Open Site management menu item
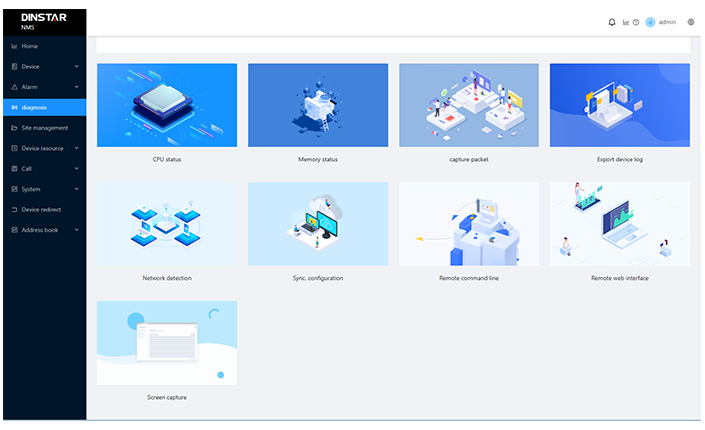This screenshot has width=705, height=430. (45, 128)
